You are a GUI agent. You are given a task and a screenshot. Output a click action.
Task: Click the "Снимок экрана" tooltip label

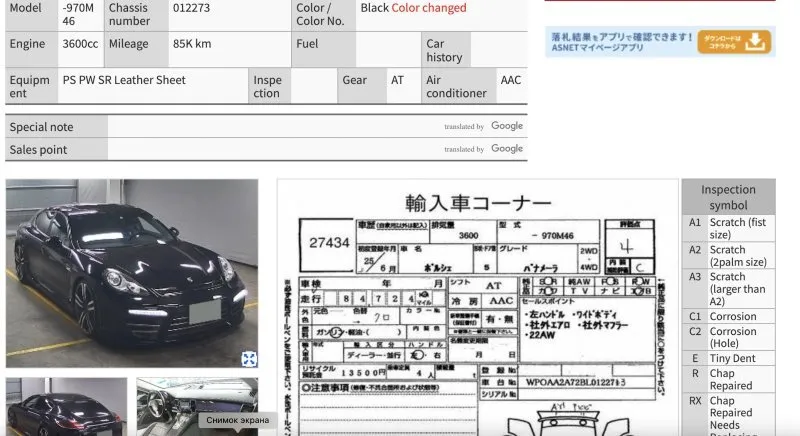point(238,420)
